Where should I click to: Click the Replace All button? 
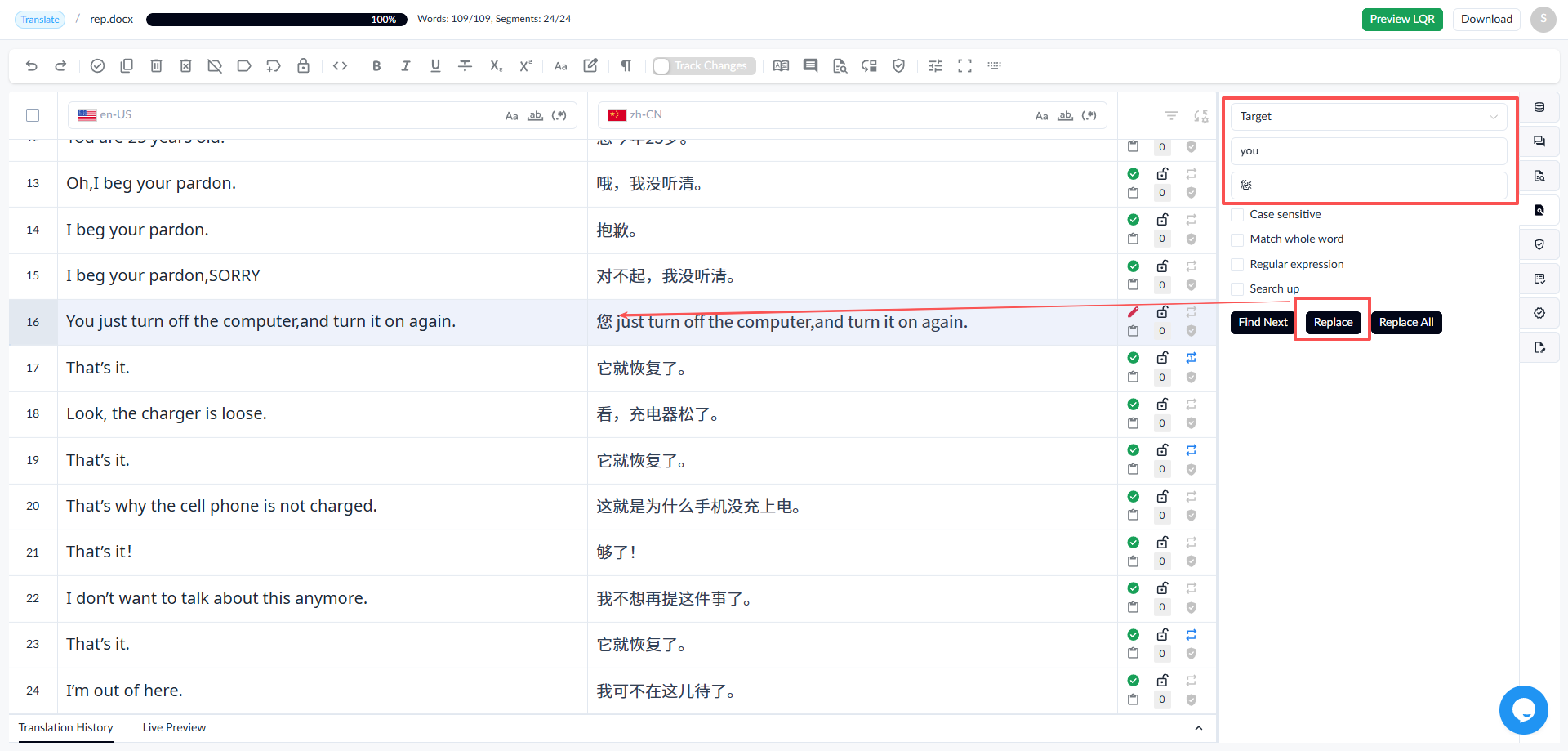point(1406,323)
